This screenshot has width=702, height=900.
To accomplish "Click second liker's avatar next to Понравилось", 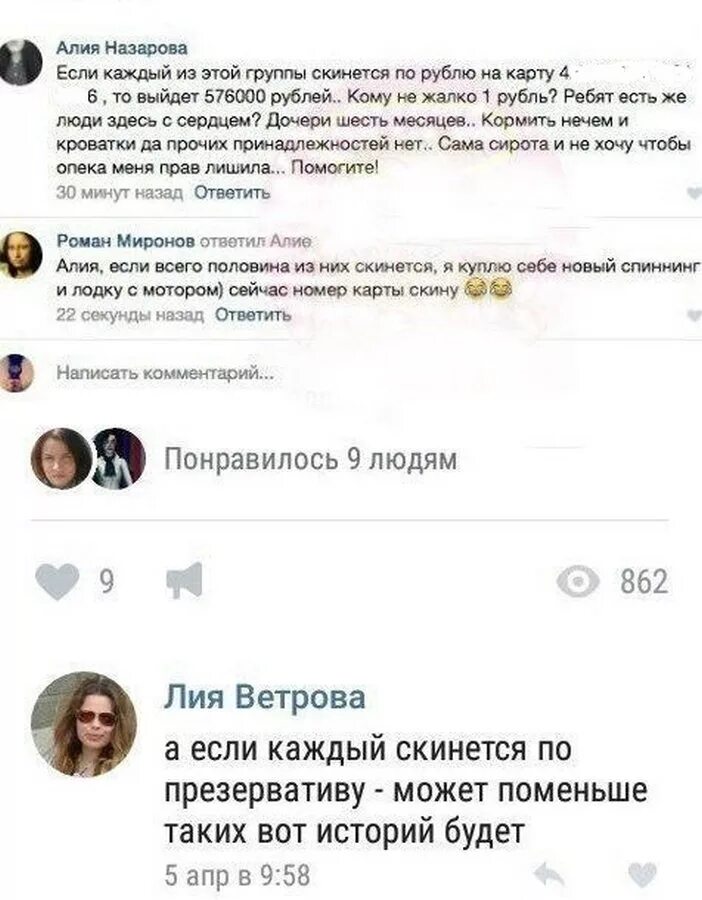I will (x=118, y=459).
